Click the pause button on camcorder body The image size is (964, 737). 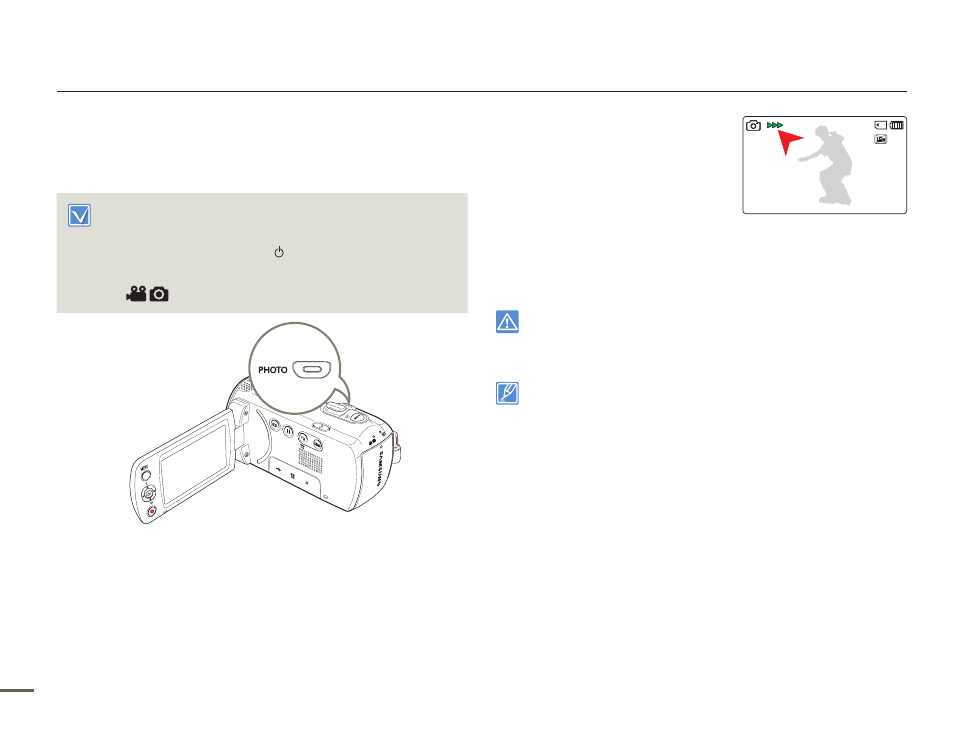coord(288,432)
